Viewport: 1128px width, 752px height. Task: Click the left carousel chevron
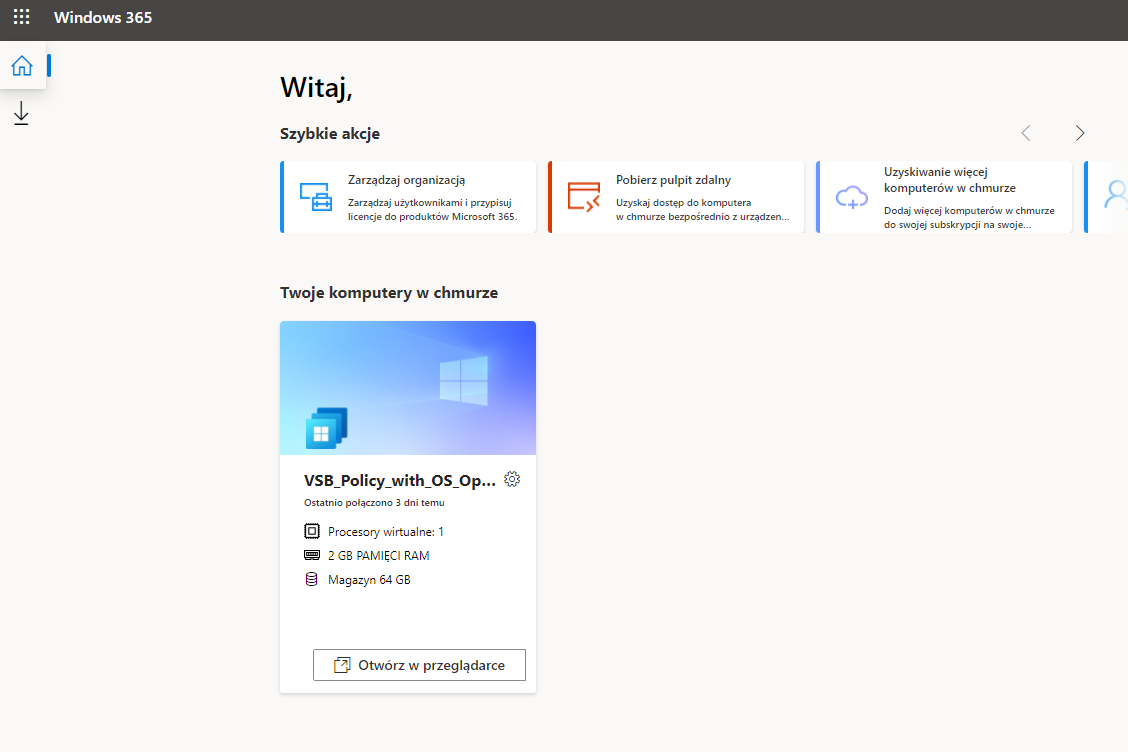click(x=1025, y=132)
